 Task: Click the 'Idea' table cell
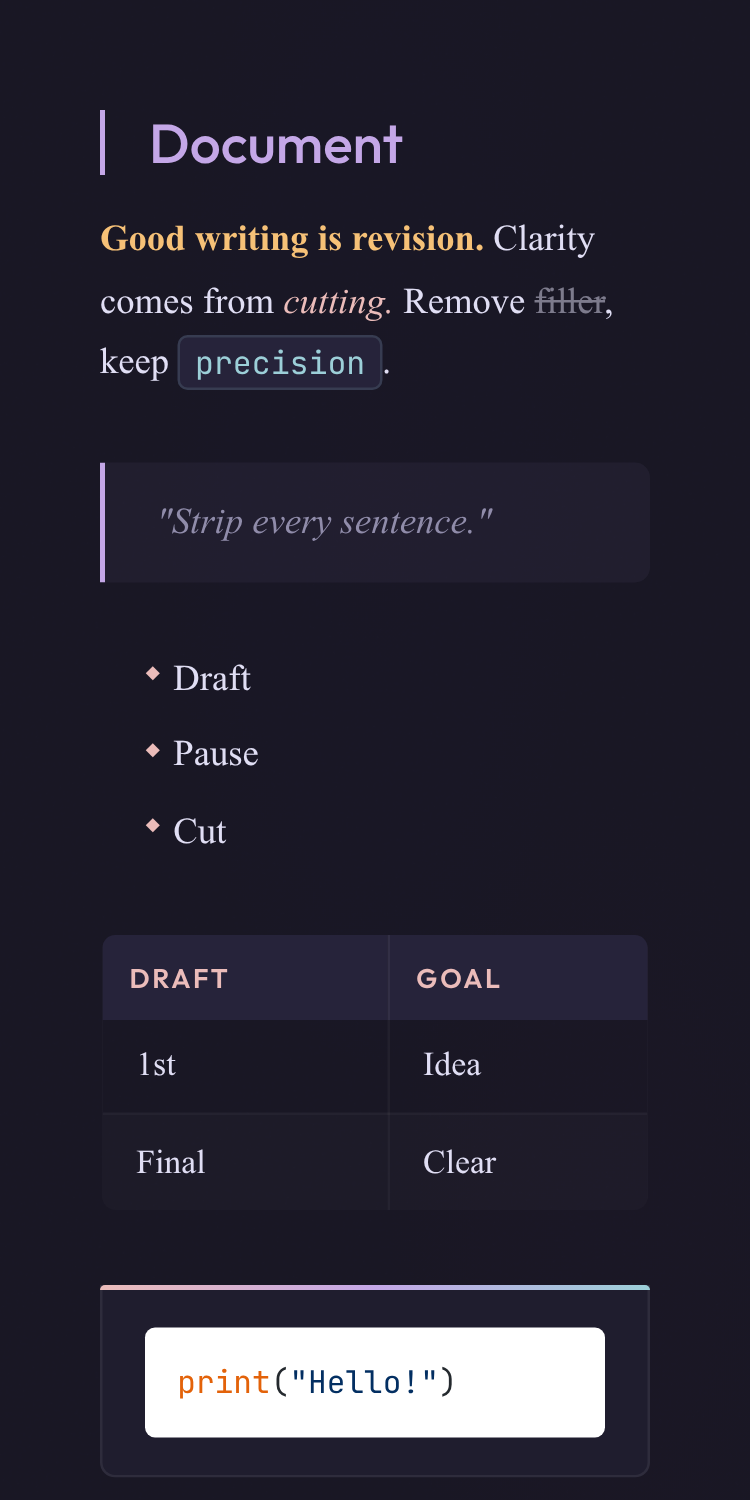tap(452, 1065)
